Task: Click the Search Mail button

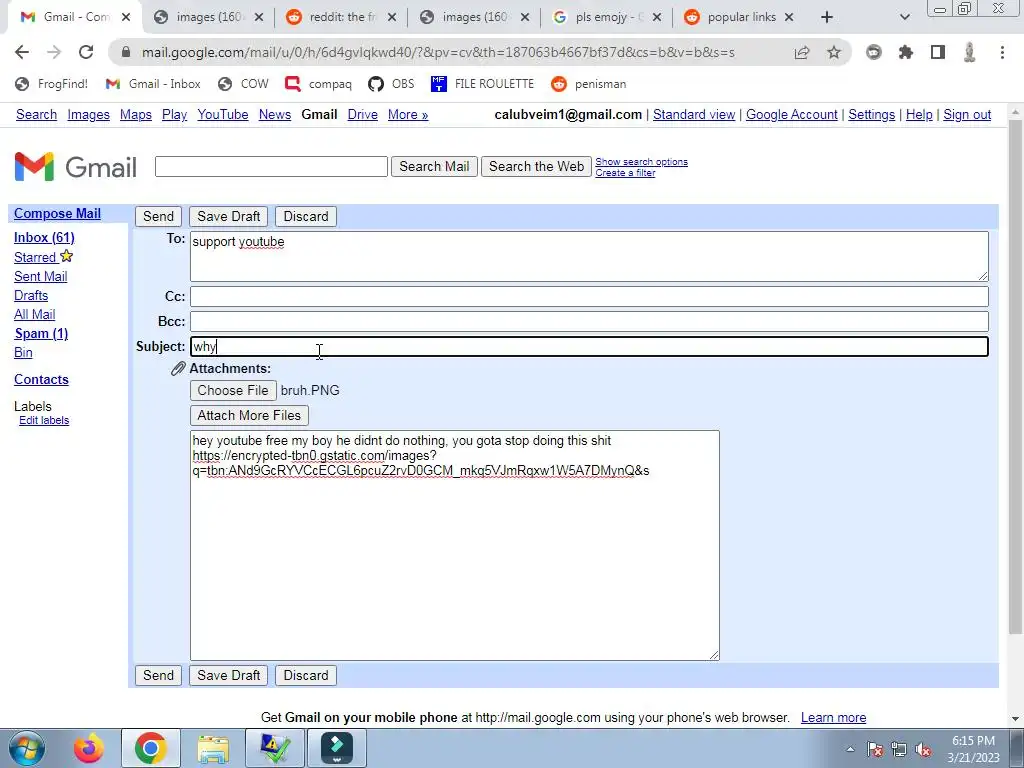Action: (434, 167)
